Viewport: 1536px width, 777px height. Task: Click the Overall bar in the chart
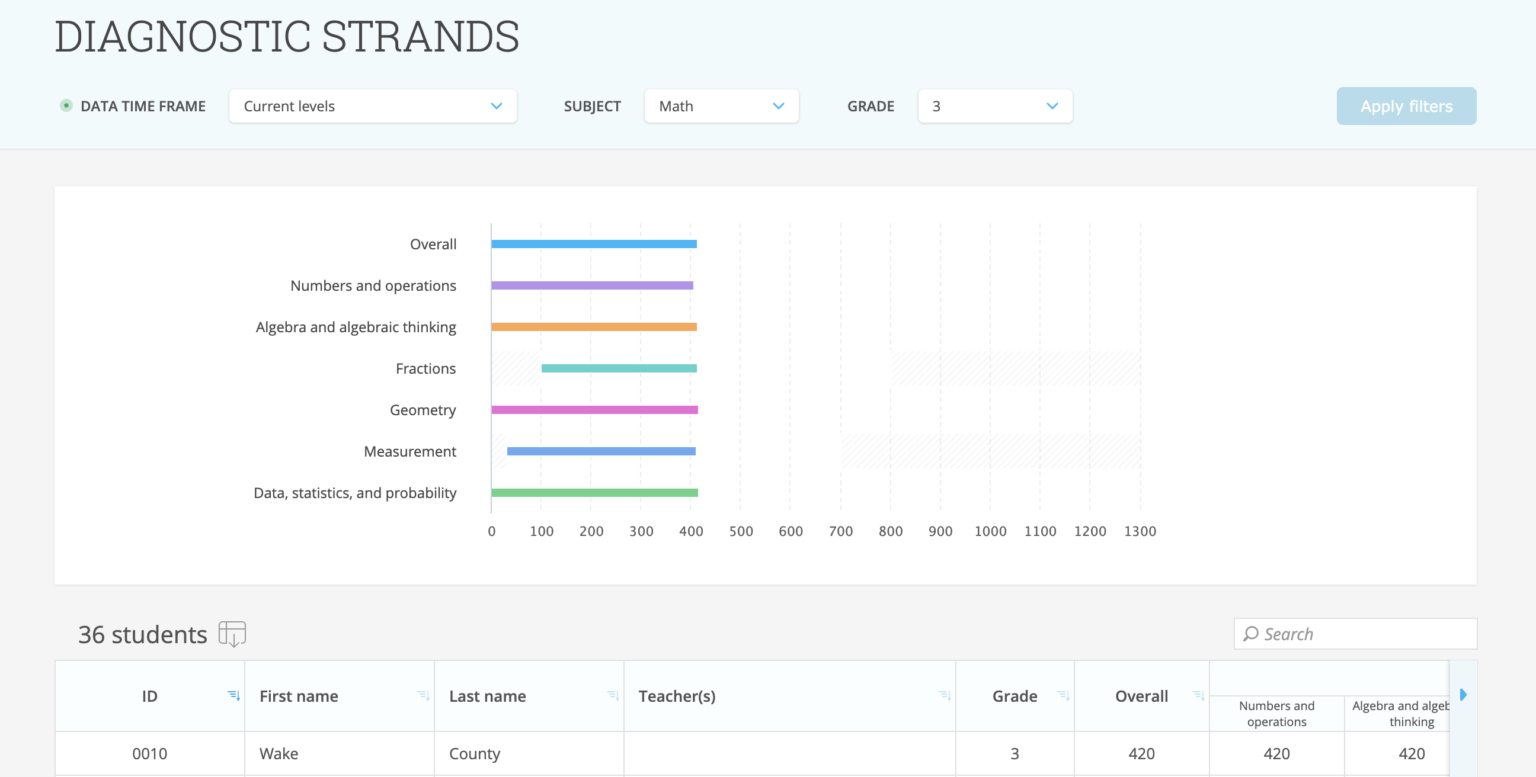593,243
